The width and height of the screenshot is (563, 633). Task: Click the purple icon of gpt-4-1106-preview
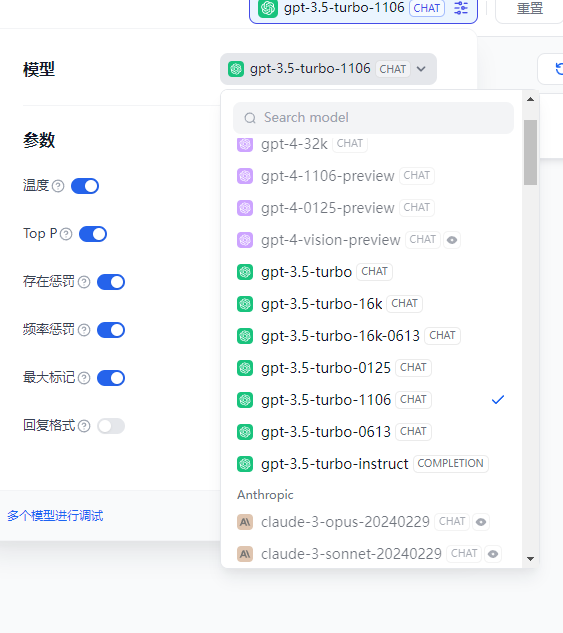(x=245, y=176)
